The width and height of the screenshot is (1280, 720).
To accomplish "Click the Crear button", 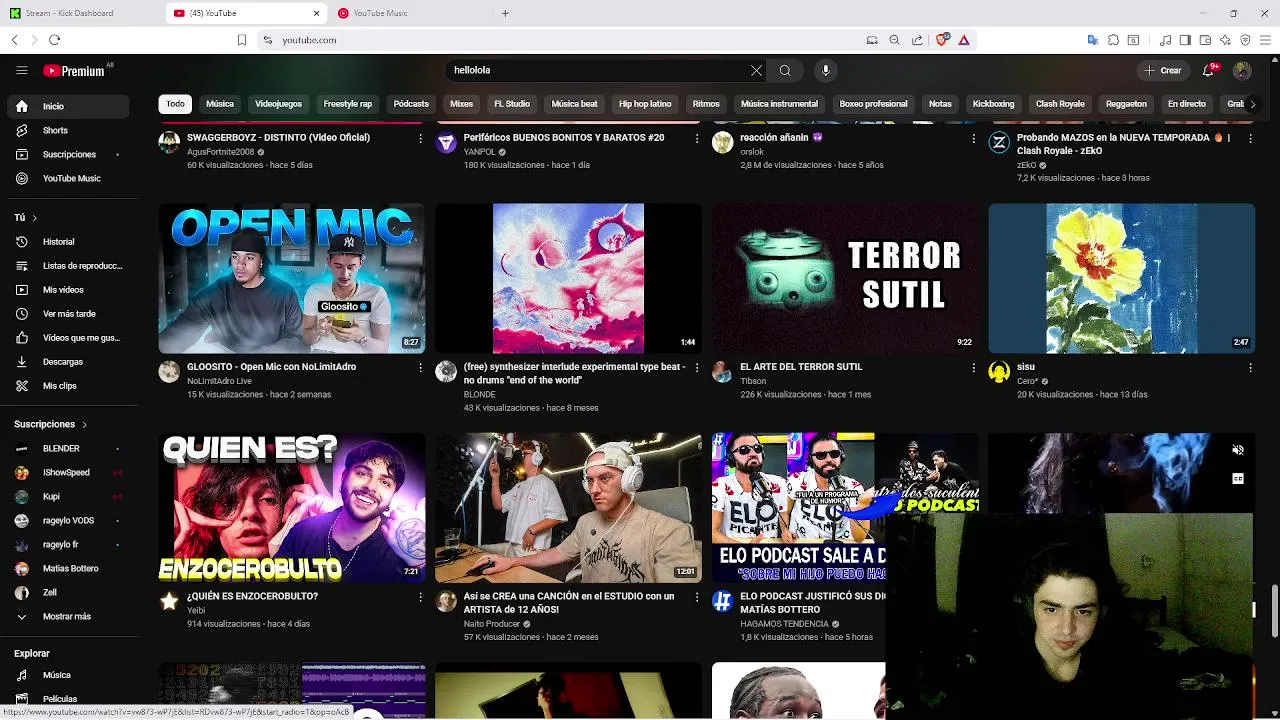I will click(1163, 70).
